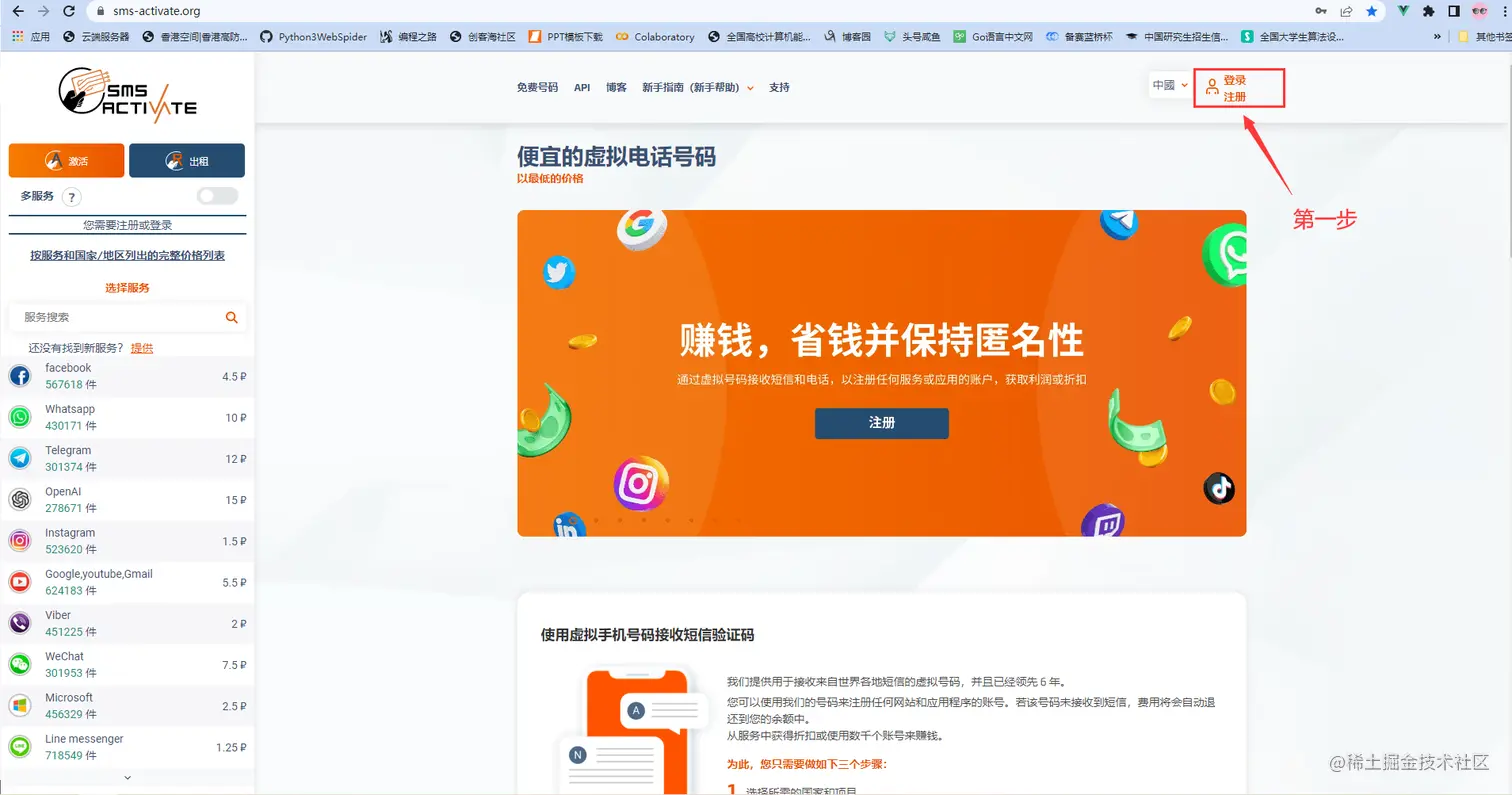The image size is (1512, 795).
Task: Open the 中國 country dropdown
Action: click(x=1168, y=85)
